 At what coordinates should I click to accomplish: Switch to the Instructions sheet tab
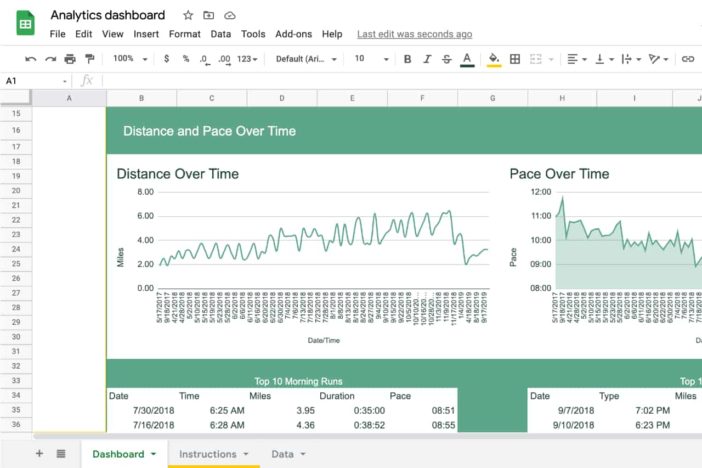pos(214,454)
